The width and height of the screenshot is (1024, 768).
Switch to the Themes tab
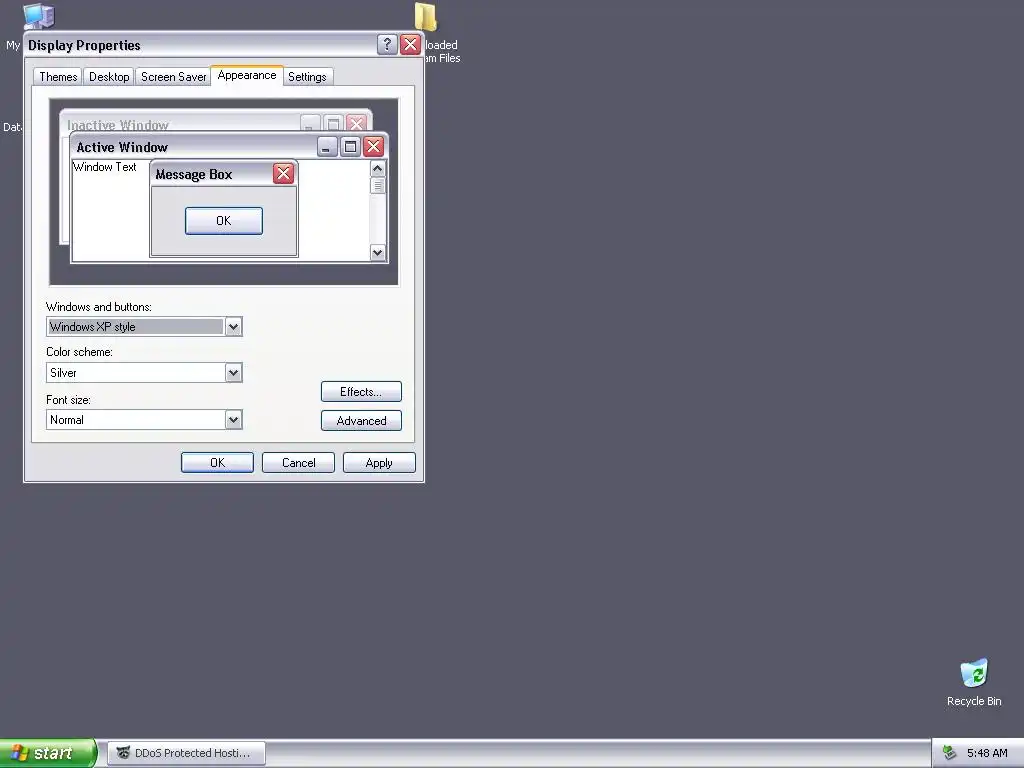(x=58, y=77)
